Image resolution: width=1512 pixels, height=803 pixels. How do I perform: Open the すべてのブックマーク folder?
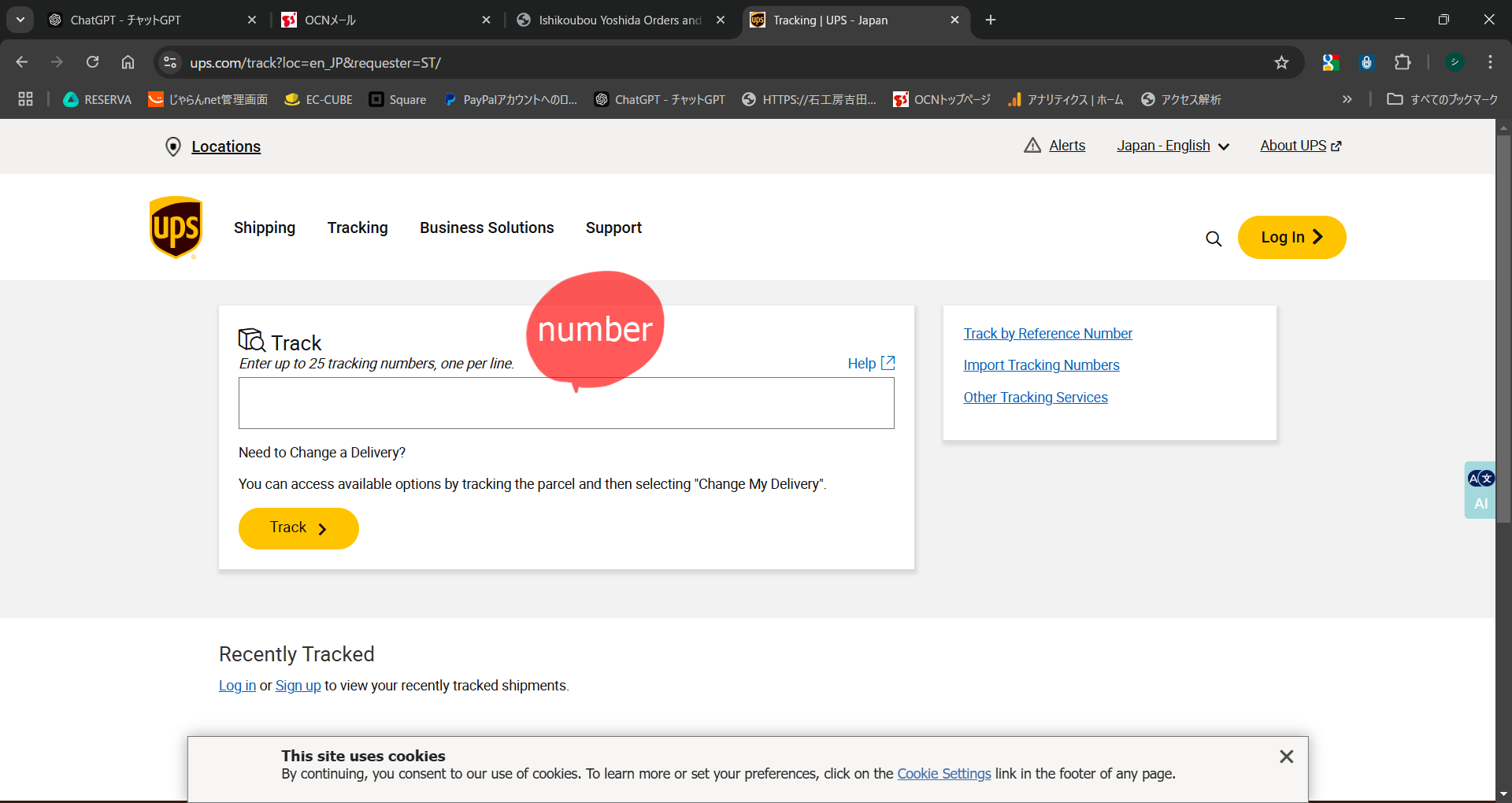1443,99
